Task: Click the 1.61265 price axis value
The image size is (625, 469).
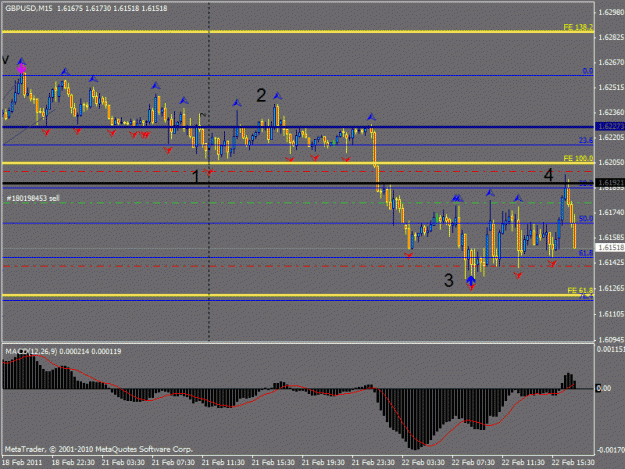Action: [611, 288]
